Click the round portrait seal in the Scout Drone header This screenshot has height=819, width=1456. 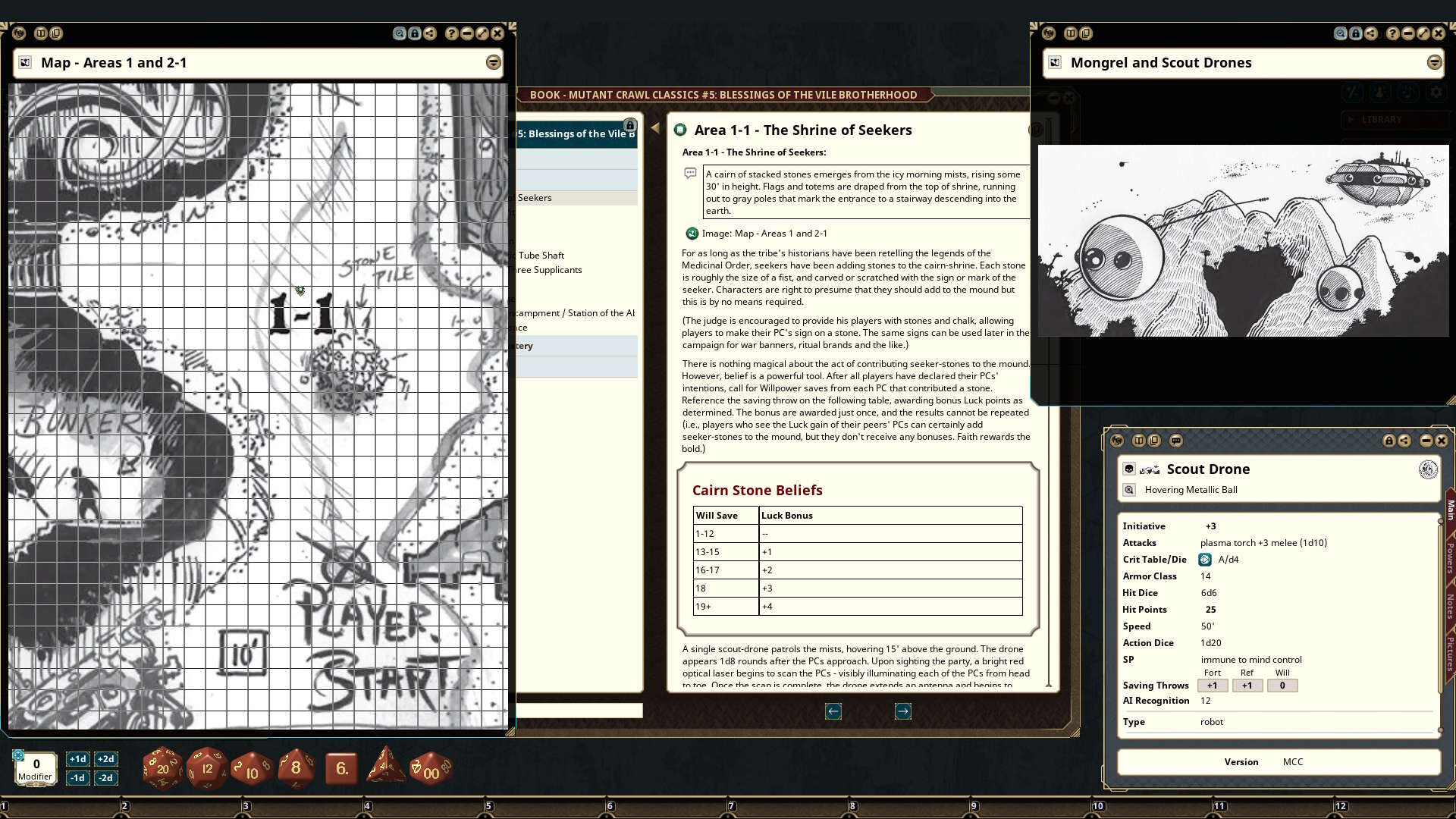[x=1428, y=469]
